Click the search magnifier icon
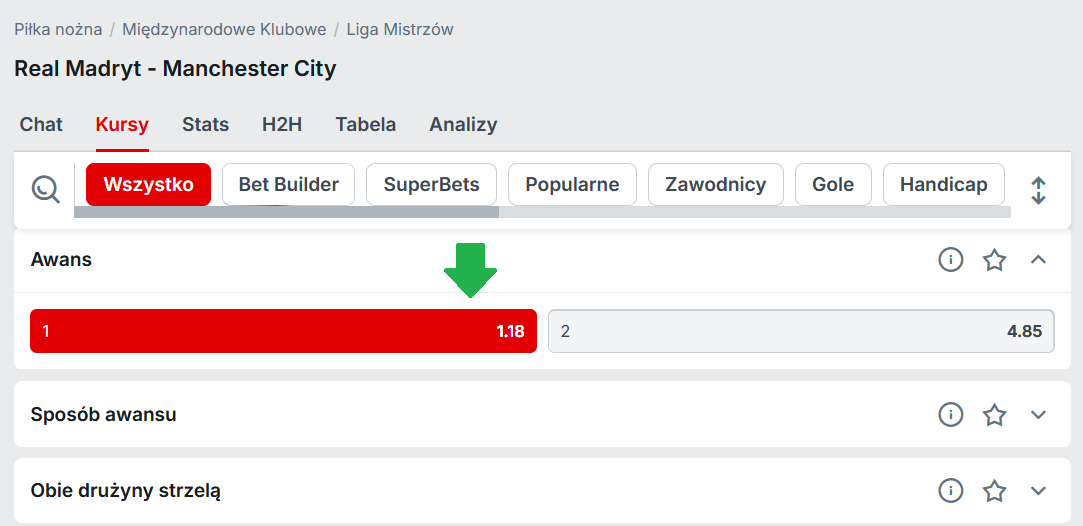The height and width of the screenshot is (526, 1083). pyautogui.click(x=46, y=188)
